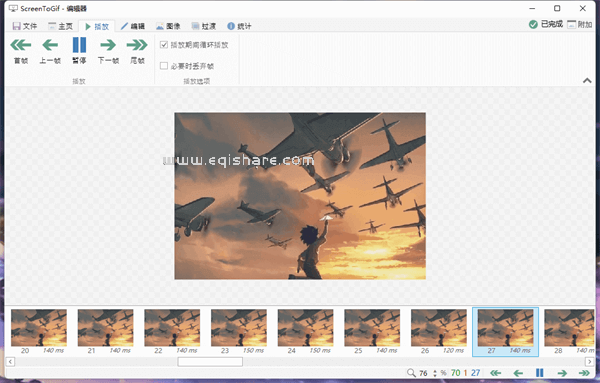The width and height of the screenshot is (600, 383).
Task: Select frame 24 thumbnail
Action: pyautogui.click(x=305, y=332)
